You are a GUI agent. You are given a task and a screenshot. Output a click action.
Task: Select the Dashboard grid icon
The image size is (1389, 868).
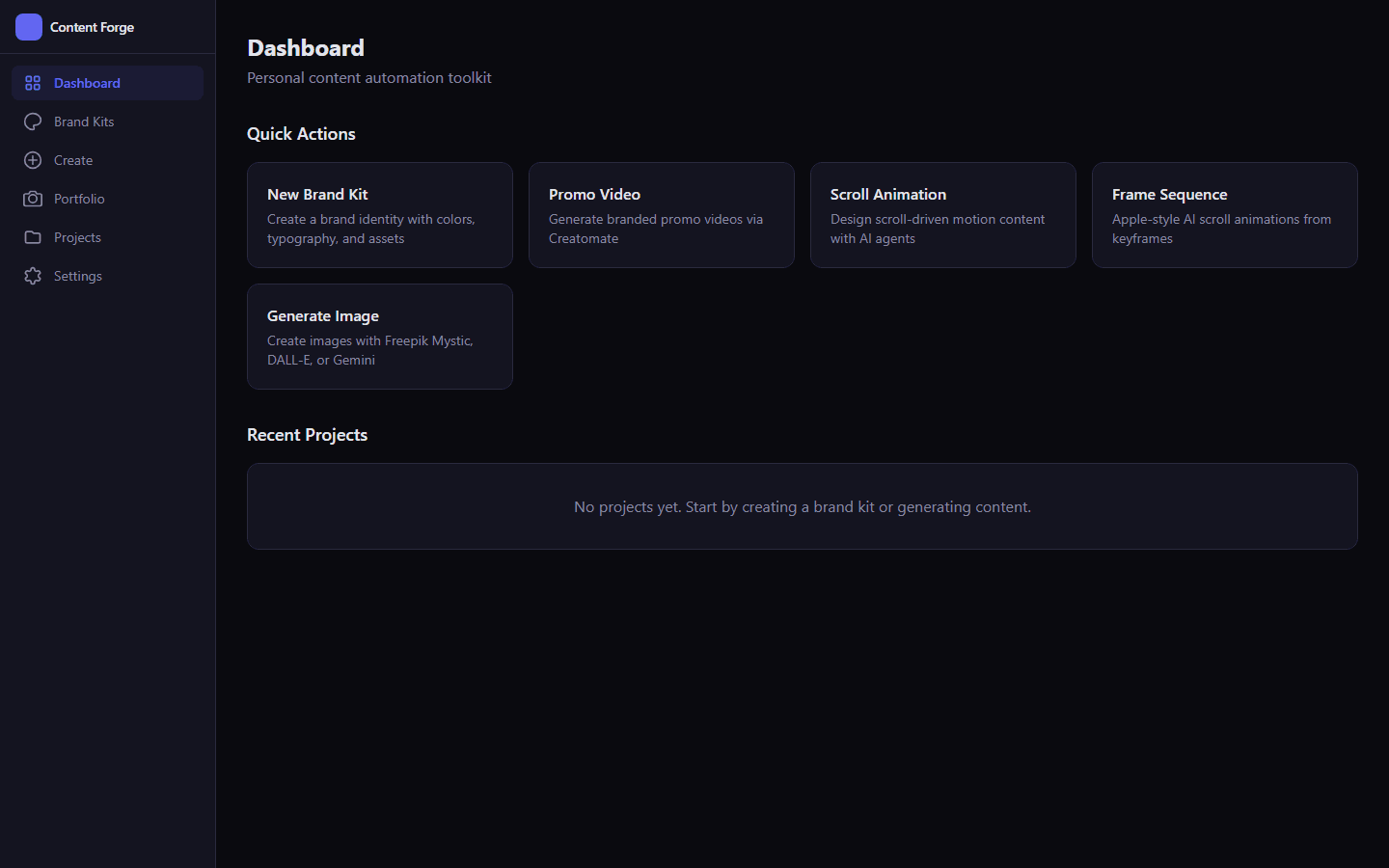tap(33, 83)
